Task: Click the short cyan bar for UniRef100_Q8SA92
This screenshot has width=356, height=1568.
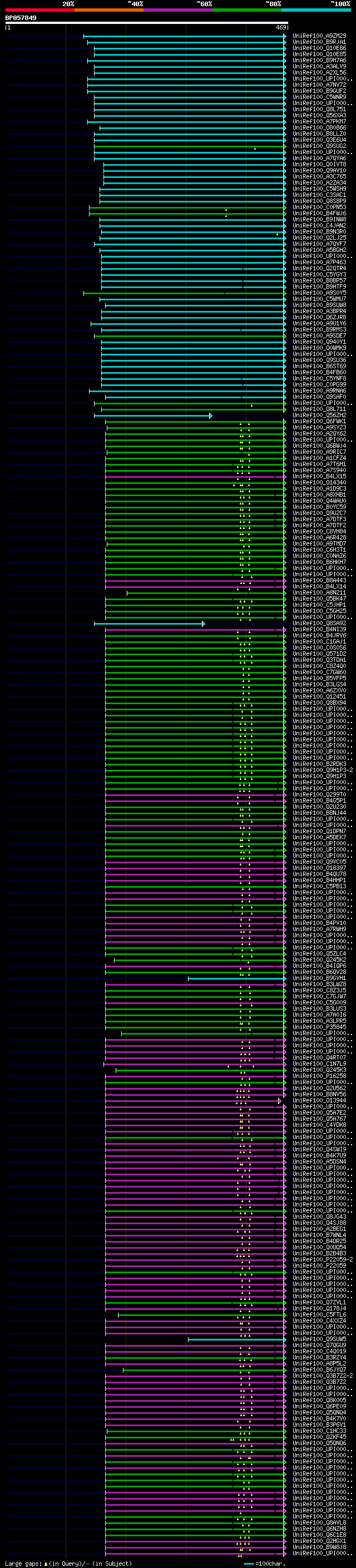Action: [150, 624]
